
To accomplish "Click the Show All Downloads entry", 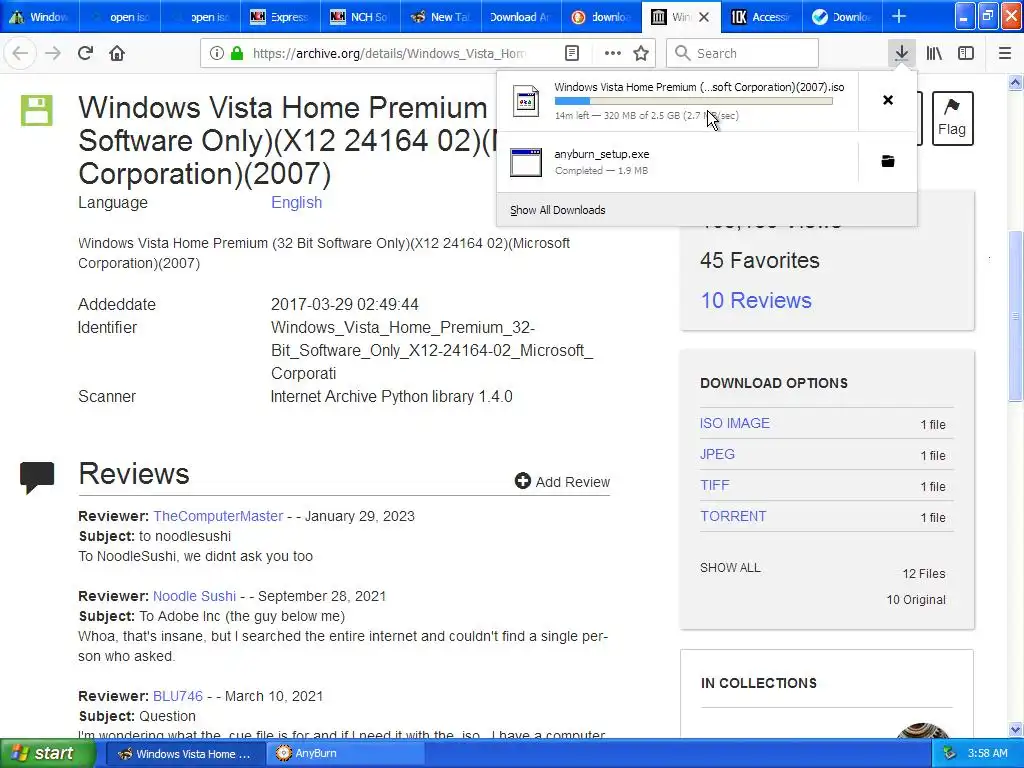I will (558, 210).
